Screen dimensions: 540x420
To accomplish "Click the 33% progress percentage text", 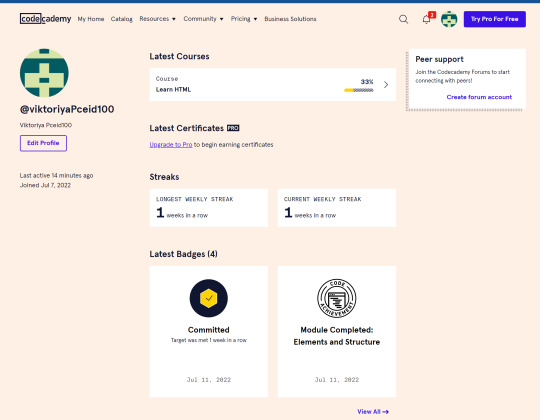I will pos(367,82).
